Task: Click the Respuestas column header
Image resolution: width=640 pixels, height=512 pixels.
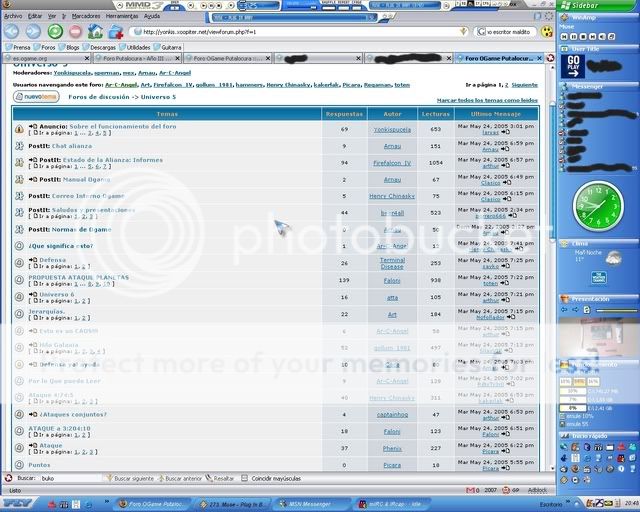Action: click(344, 114)
